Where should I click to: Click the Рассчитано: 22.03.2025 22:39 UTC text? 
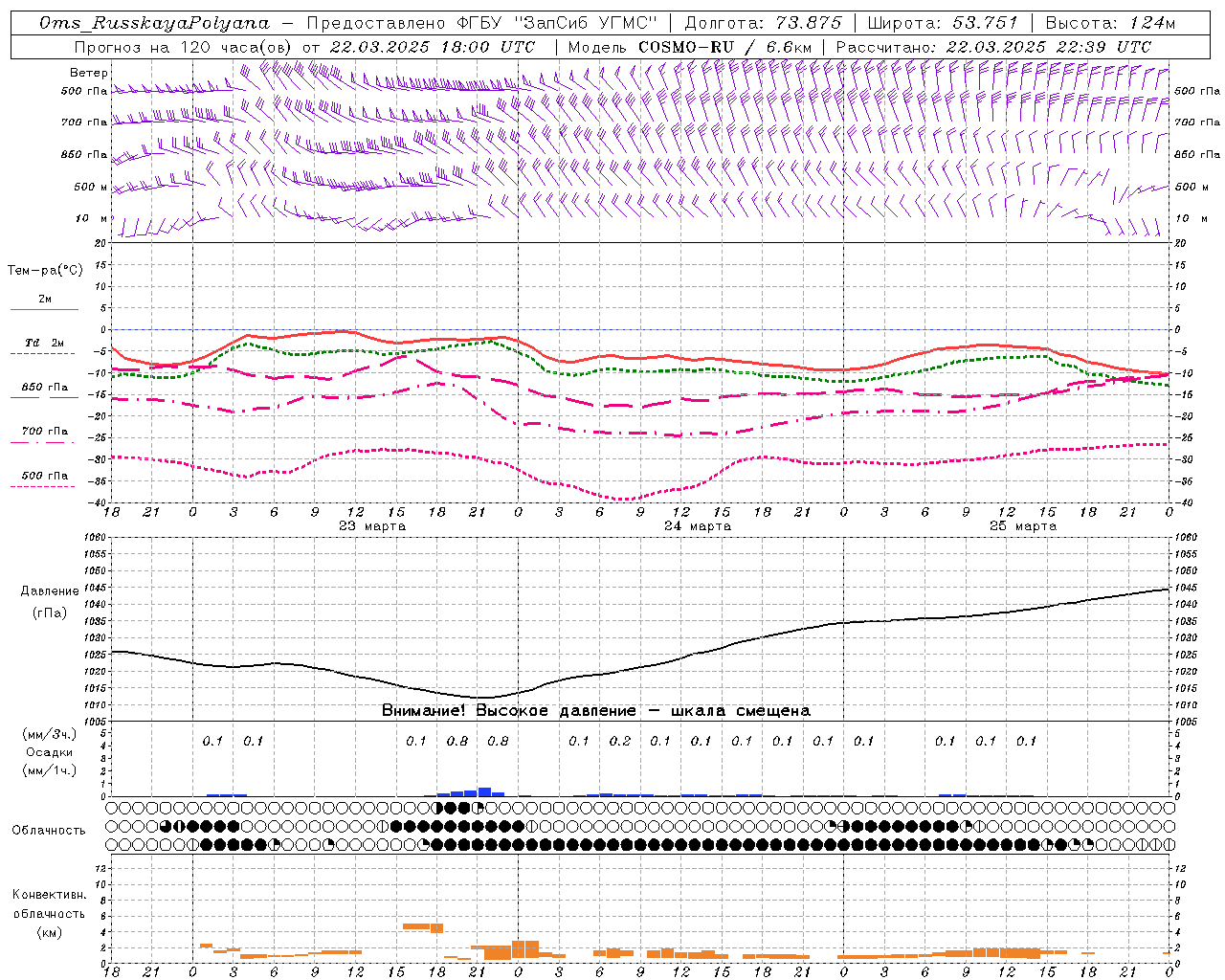(993, 47)
